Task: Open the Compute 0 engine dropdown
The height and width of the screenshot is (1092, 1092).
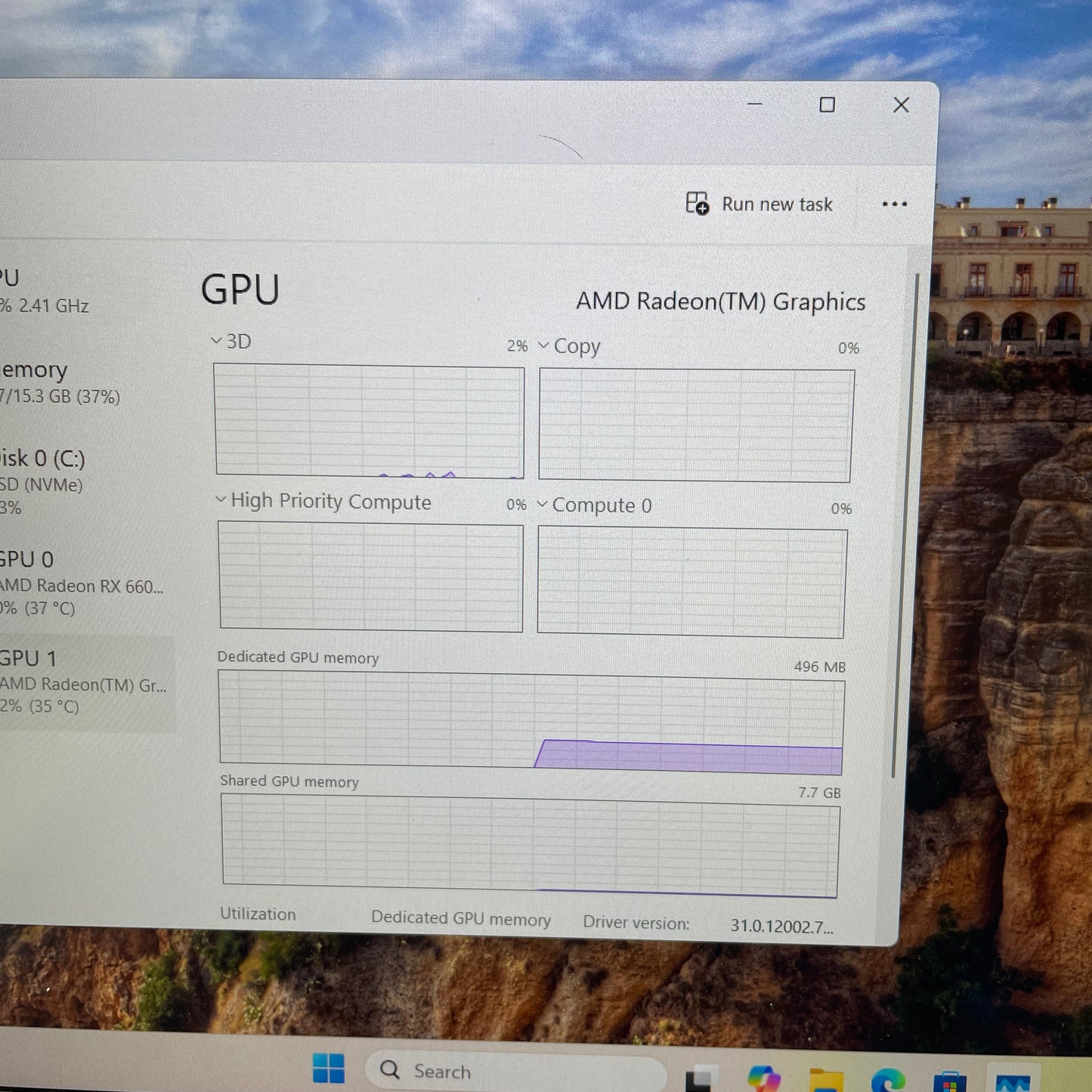Action: point(542,504)
